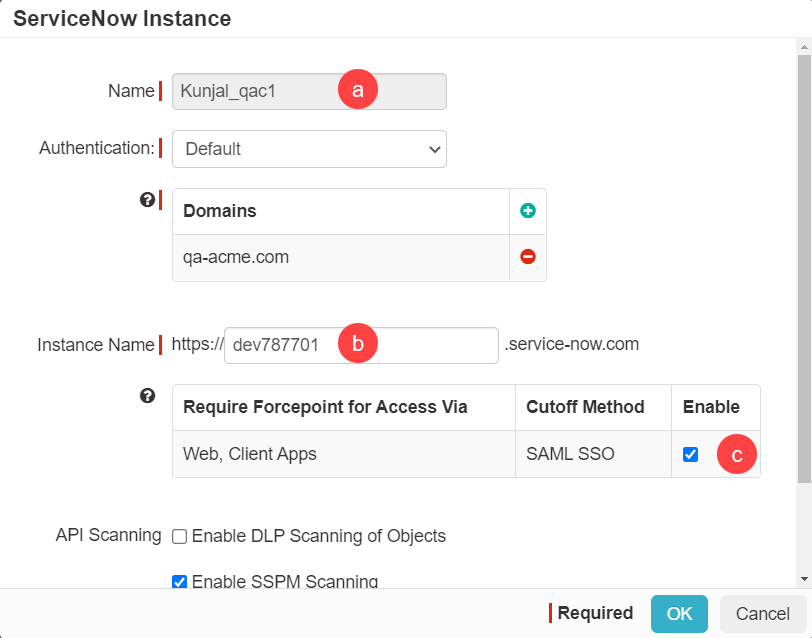This screenshot has width=812, height=638.
Task: Open the help icon beside Domains
Action: pyautogui.click(x=148, y=200)
